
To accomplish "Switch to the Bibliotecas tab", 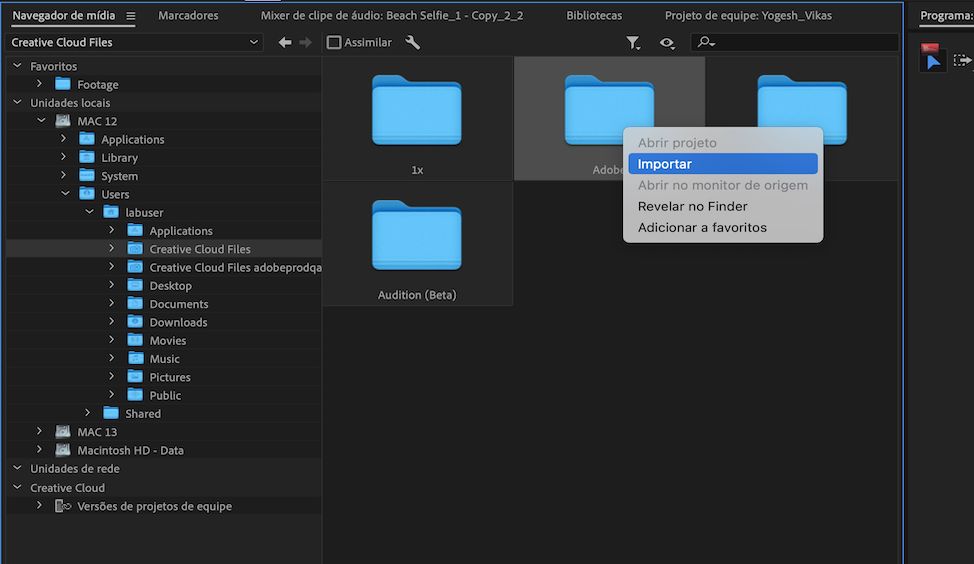I will pos(594,16).
